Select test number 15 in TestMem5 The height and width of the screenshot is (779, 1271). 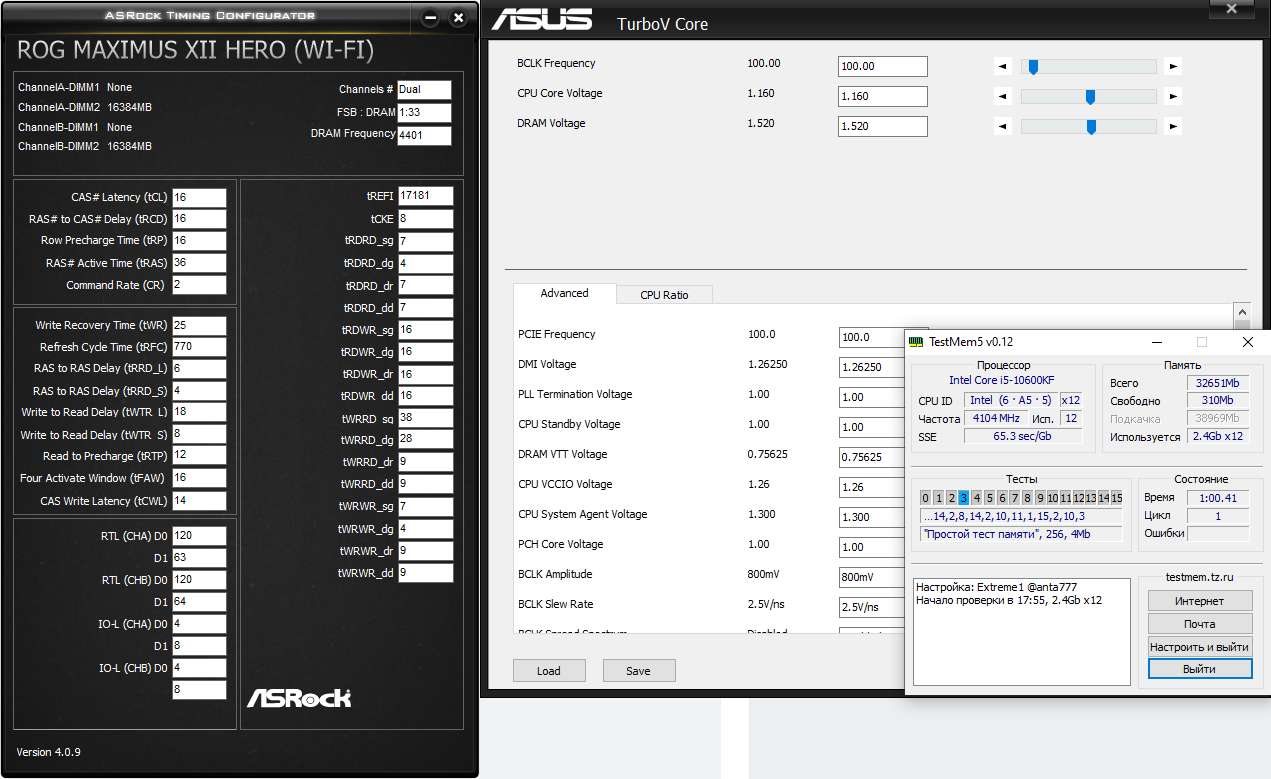click(x=1116, y=498)
